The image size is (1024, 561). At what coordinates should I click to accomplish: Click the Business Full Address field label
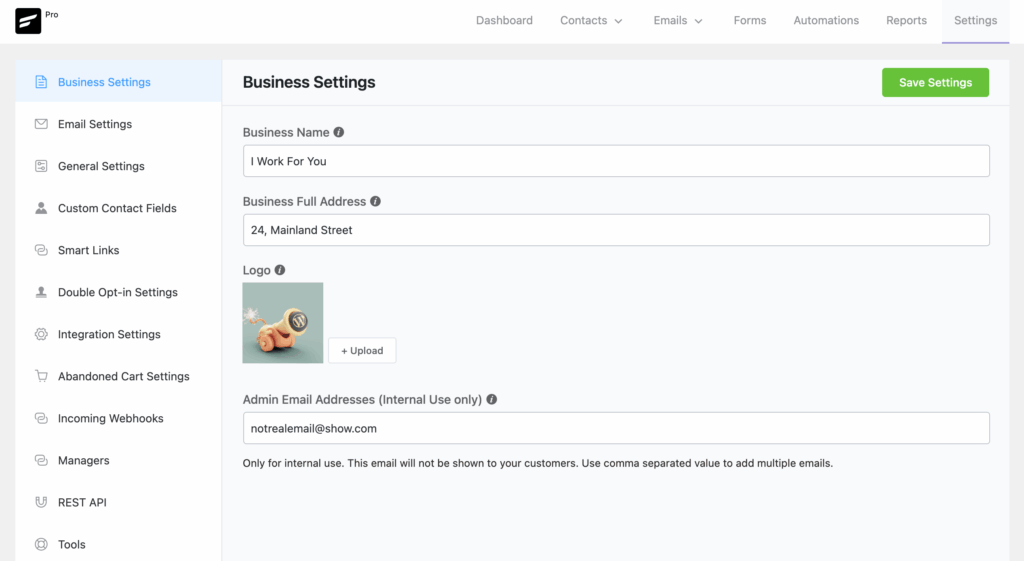pos(304,201)
